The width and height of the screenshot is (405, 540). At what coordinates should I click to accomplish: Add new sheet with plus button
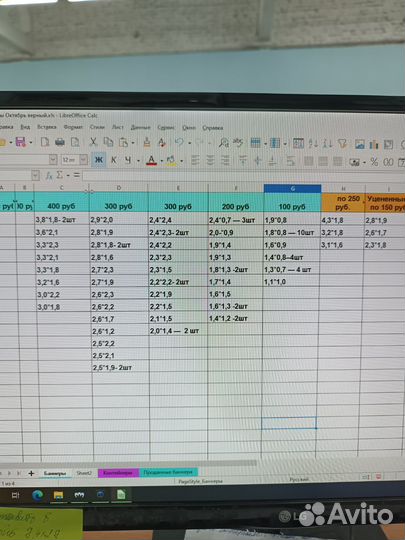(x=31, y=474)
